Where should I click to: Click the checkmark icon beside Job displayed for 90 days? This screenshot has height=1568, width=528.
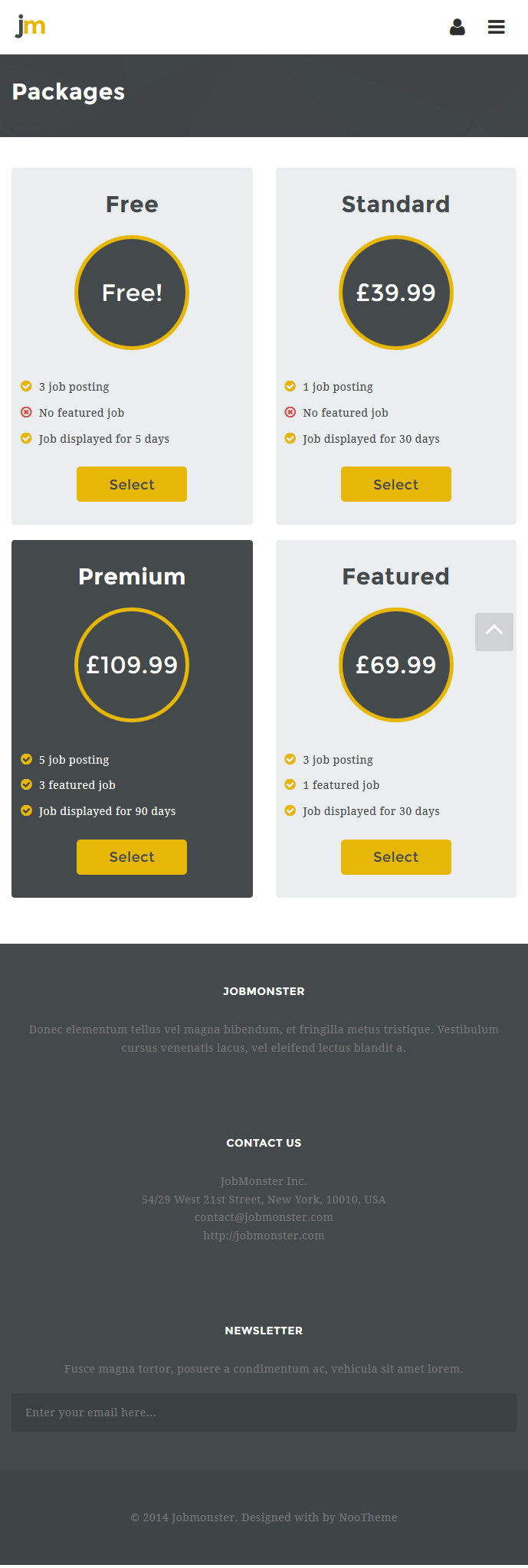[x=26, y=810]
